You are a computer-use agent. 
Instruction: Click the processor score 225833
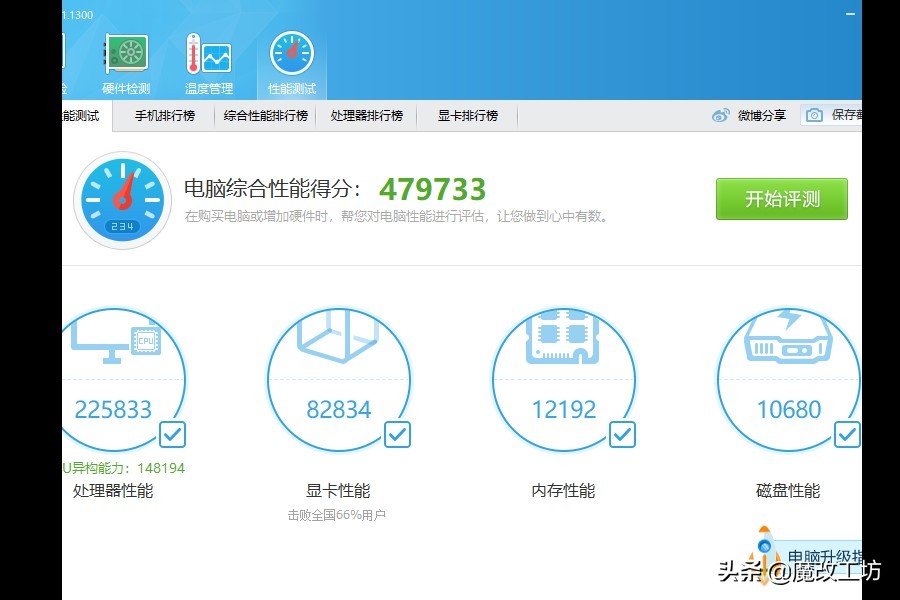tap(113, 409)
